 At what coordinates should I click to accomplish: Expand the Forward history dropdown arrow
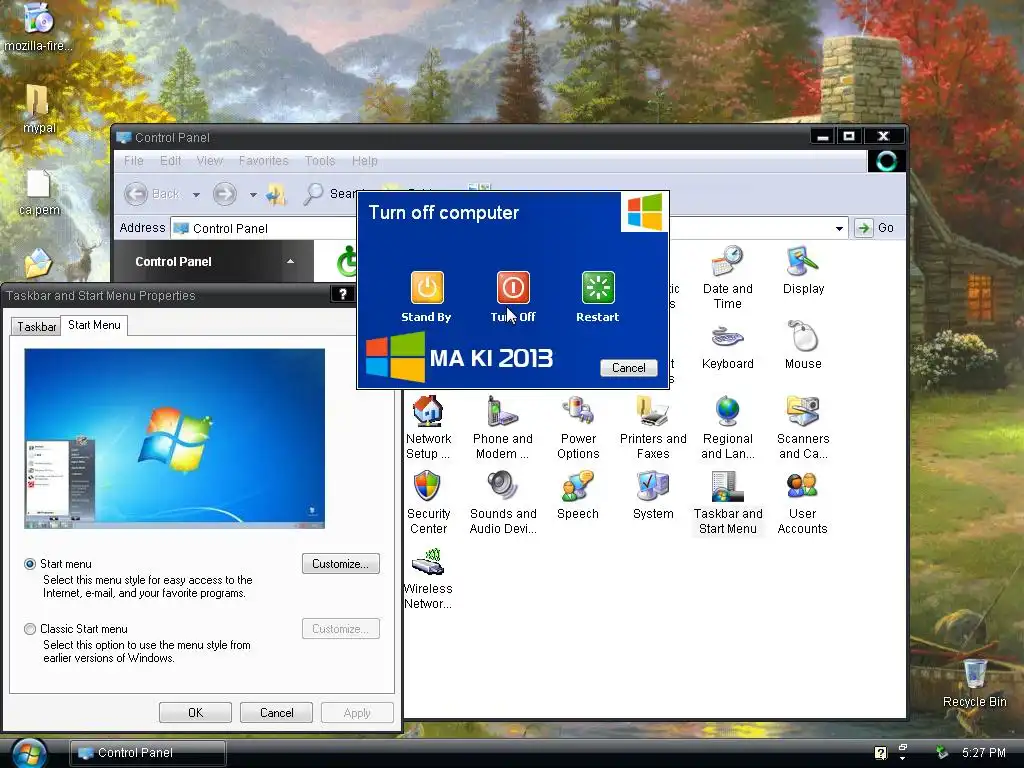coord(253,195)
